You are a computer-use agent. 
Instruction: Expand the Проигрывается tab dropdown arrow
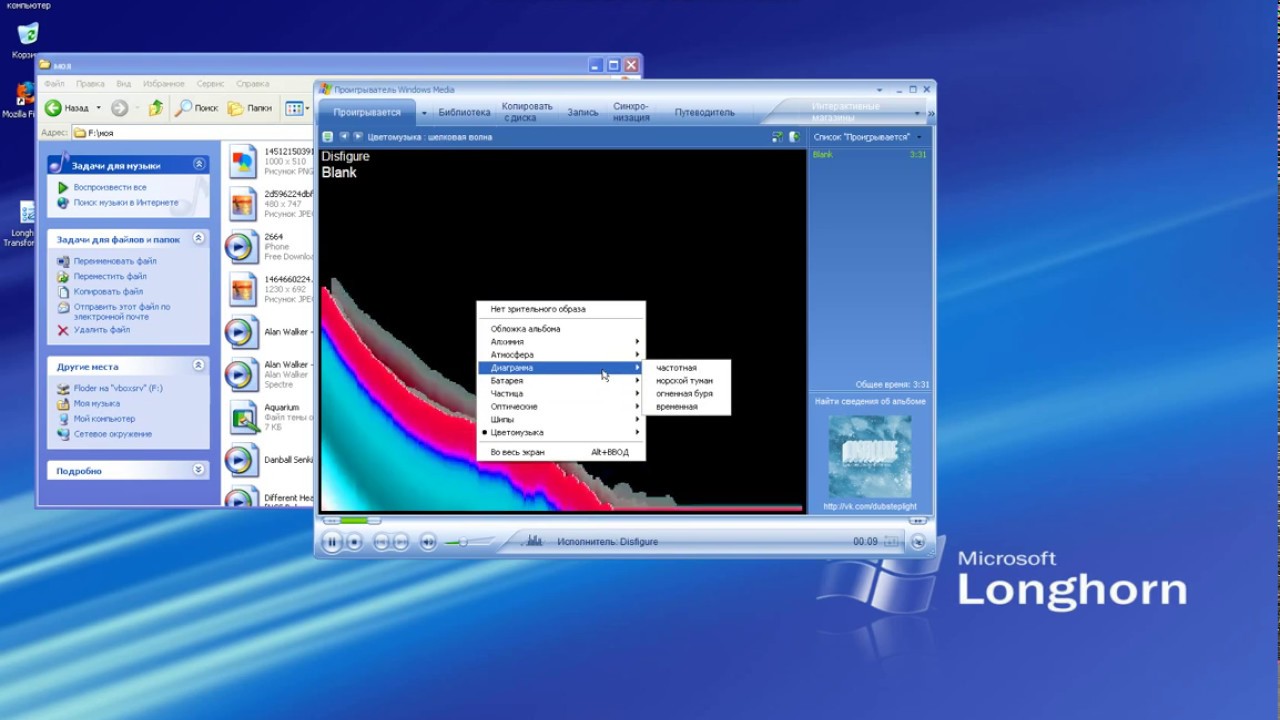click(x=424, y=113)
